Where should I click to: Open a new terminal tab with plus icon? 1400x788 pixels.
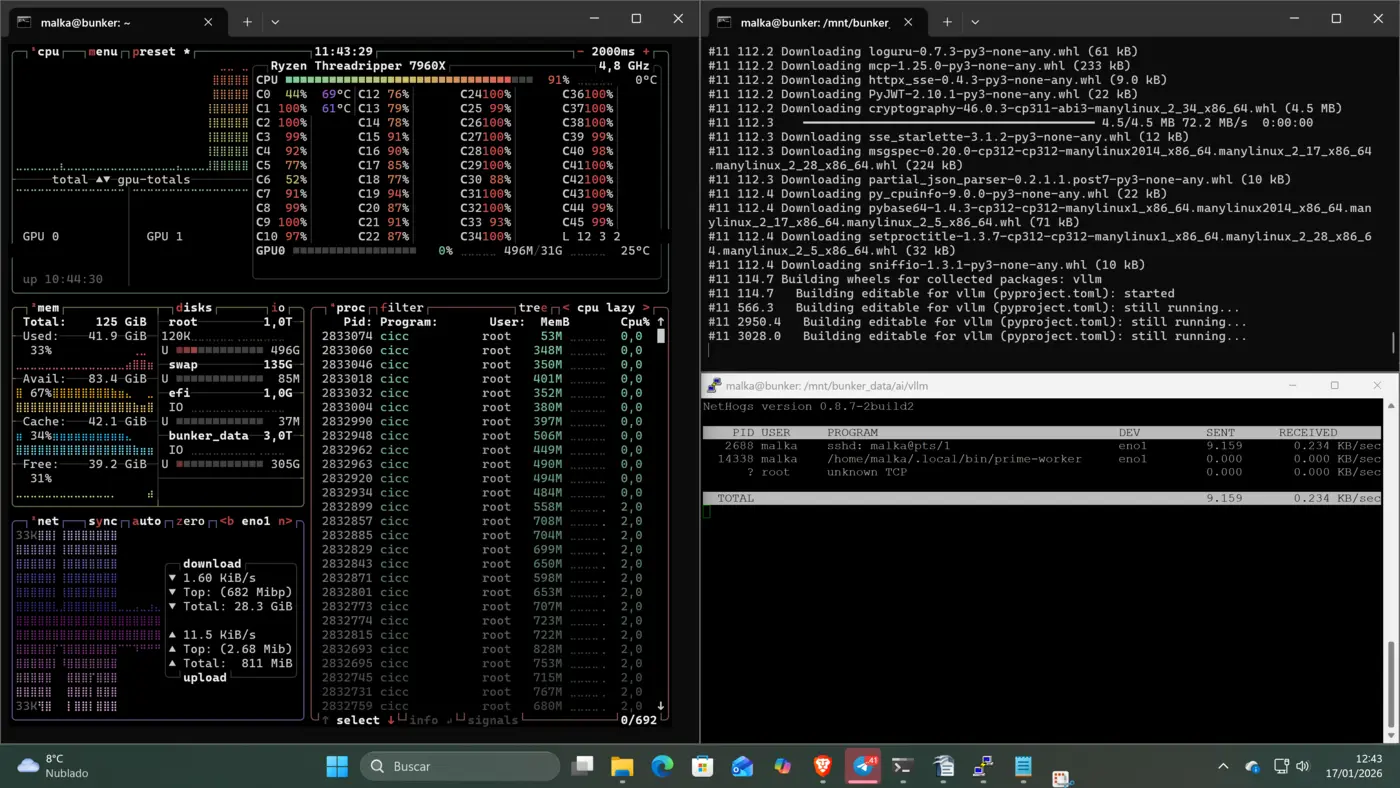click(x=246, y=21)
